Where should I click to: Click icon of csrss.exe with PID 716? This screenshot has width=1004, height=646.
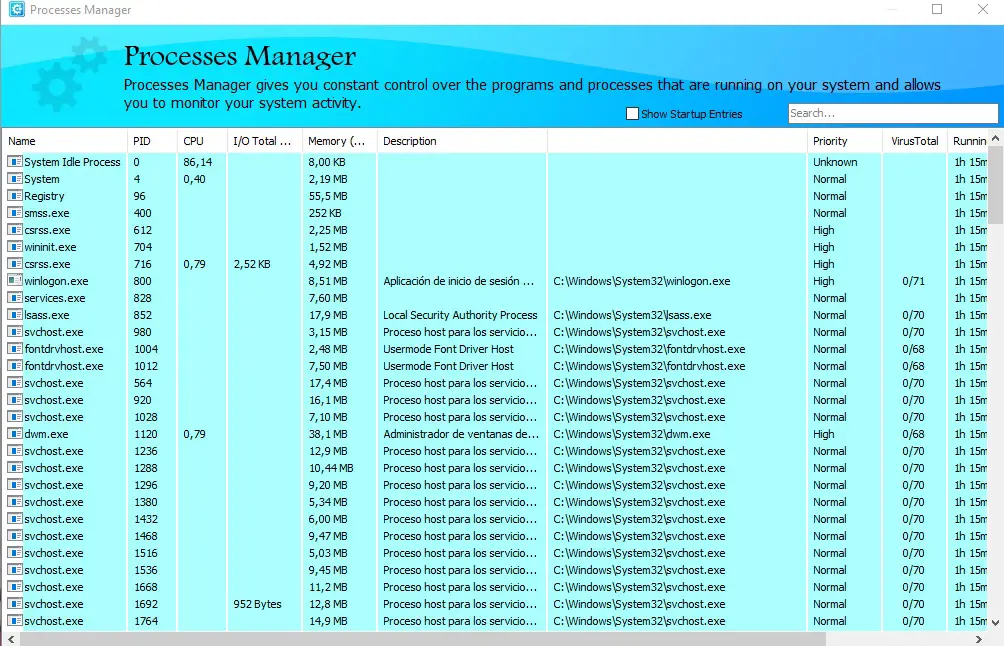pos(15,263)
